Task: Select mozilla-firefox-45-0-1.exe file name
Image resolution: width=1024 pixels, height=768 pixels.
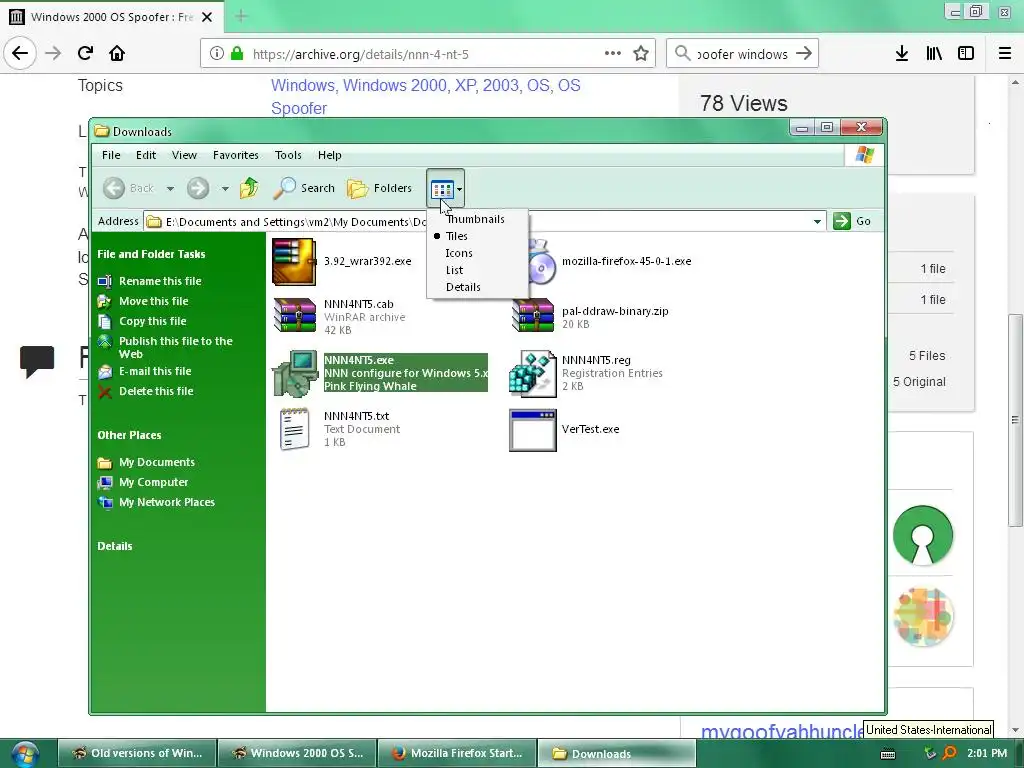Action: [x=626, y=261]
